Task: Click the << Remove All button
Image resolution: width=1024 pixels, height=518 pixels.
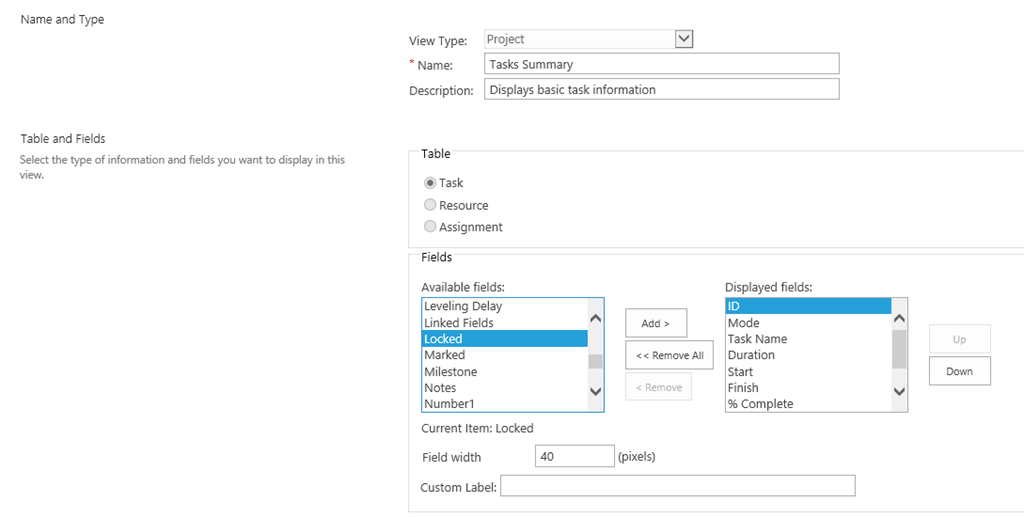Action: [669, 355]
